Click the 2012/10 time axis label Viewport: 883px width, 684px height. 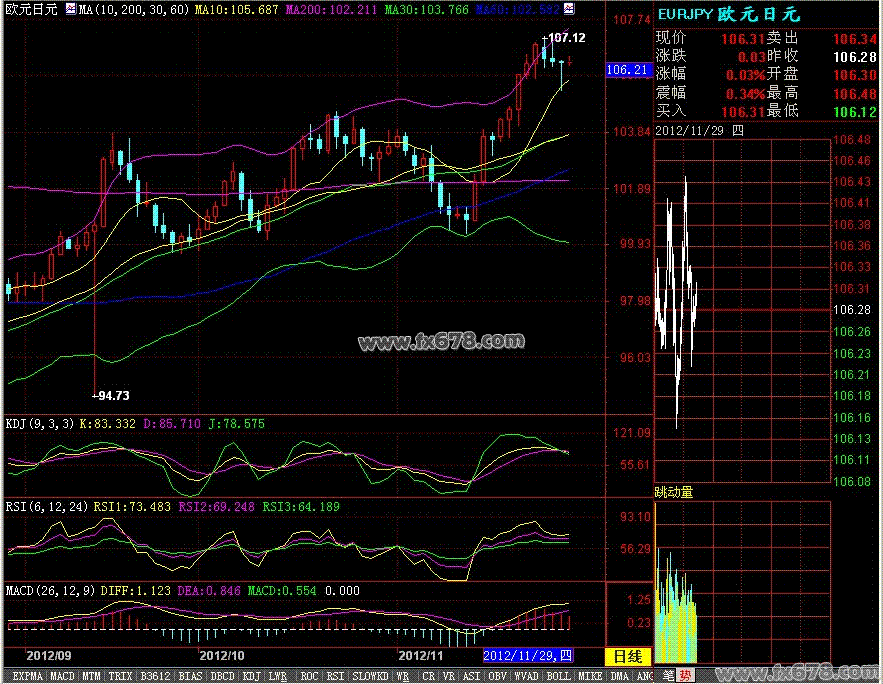click(x=222, y=655)
